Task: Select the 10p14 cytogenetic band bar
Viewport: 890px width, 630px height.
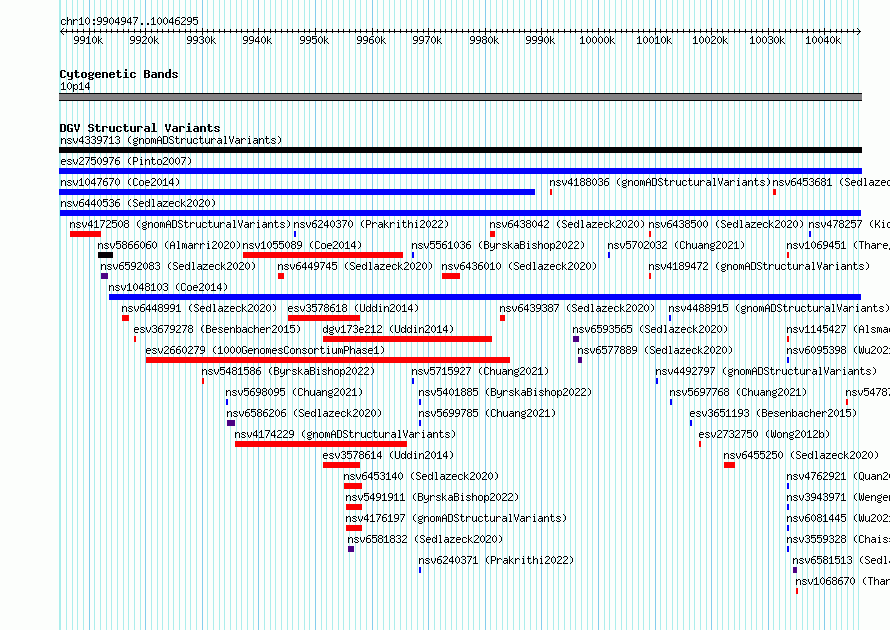Action: tap(460, 97)
